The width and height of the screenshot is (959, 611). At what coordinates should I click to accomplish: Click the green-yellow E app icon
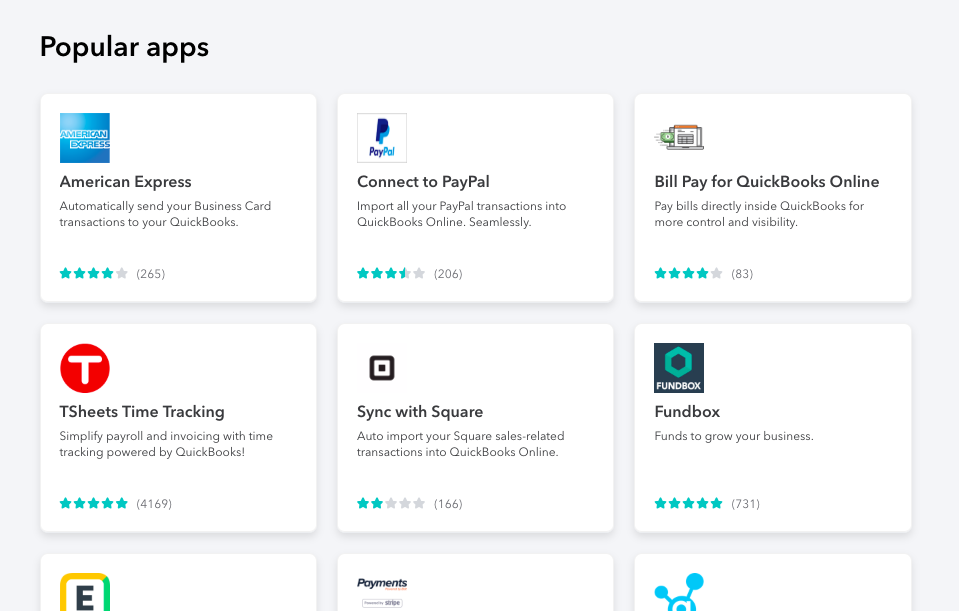[x=85, y=592]
